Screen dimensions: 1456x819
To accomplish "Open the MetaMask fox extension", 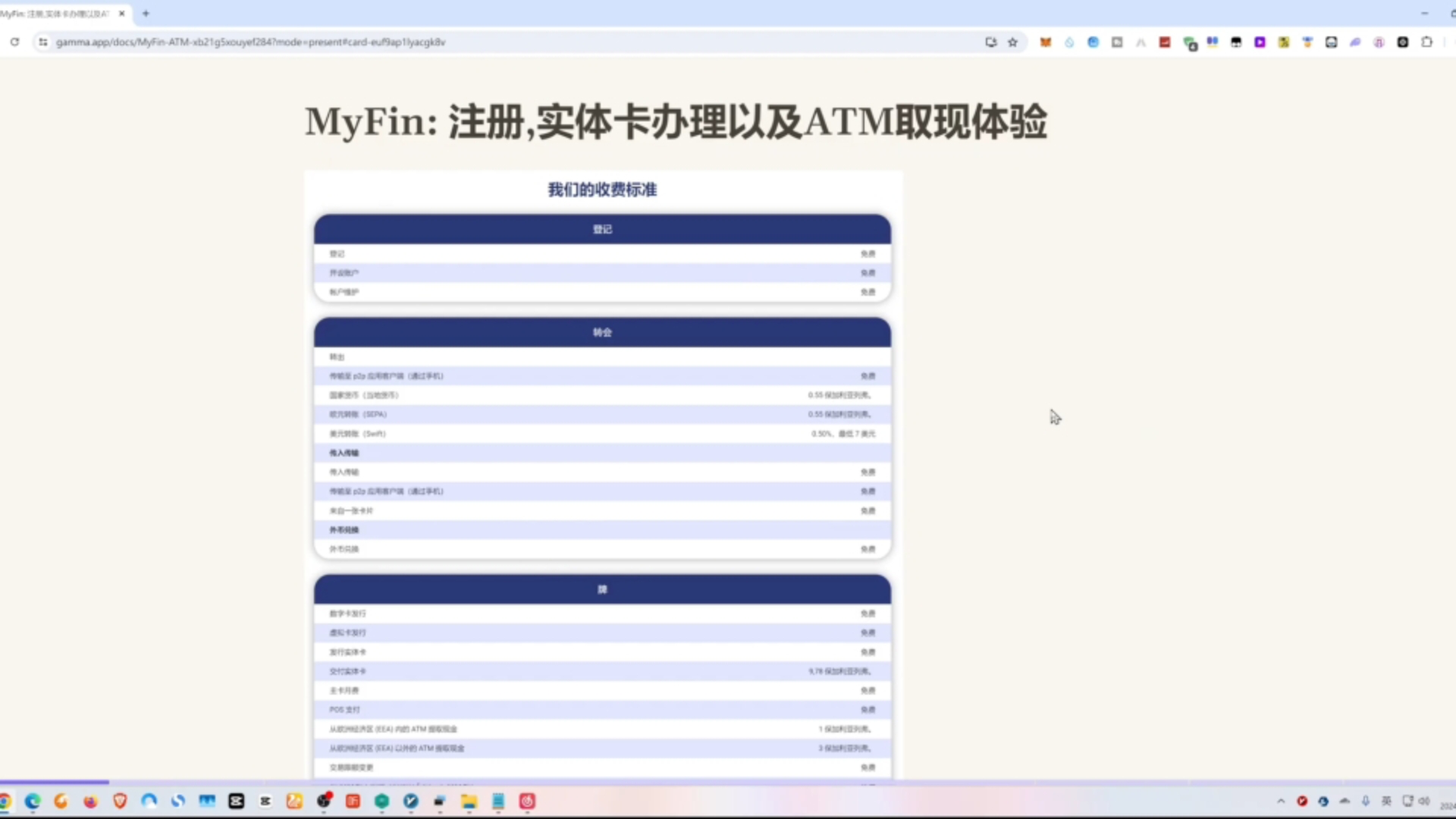I will pos(1046,42).
